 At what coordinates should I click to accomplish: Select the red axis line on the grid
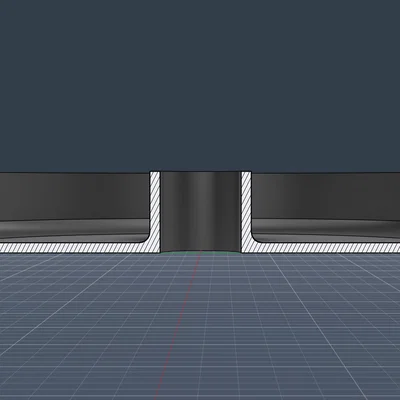[x=178, y=326]
